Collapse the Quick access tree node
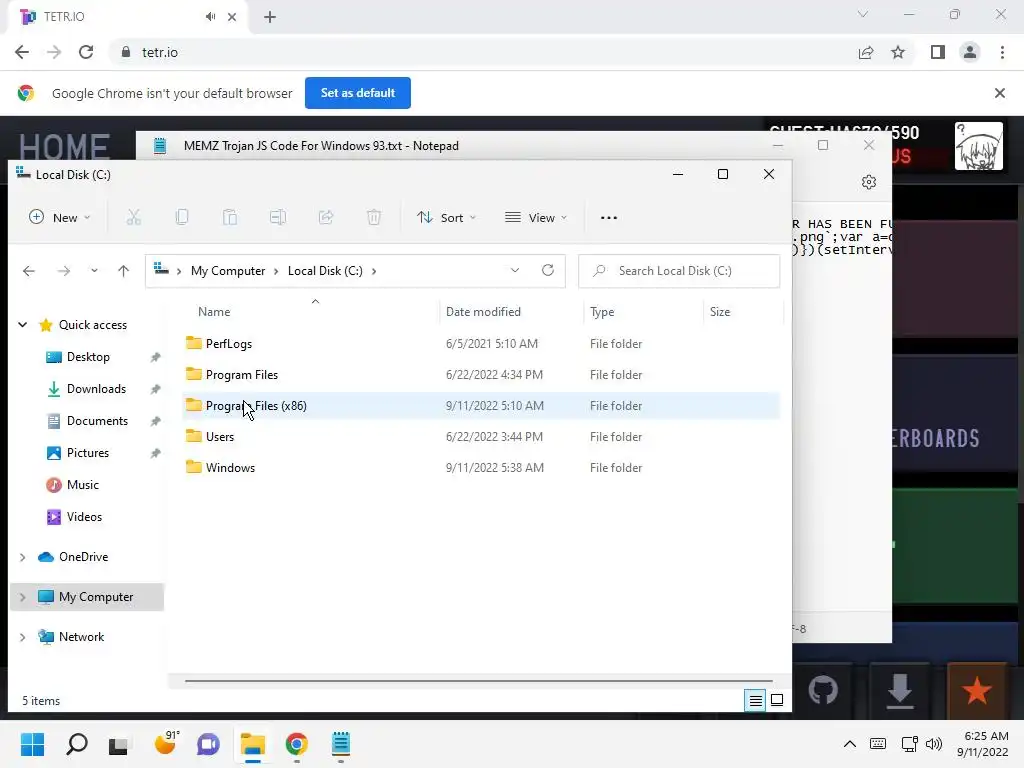Viewport: 1024px width, 768px height. tap(23, 325)
